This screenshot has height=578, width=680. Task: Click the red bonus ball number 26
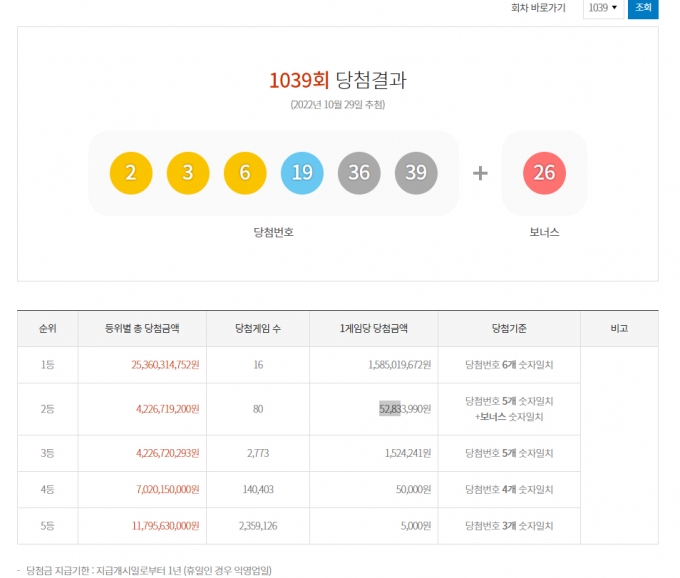coord(544,173)
